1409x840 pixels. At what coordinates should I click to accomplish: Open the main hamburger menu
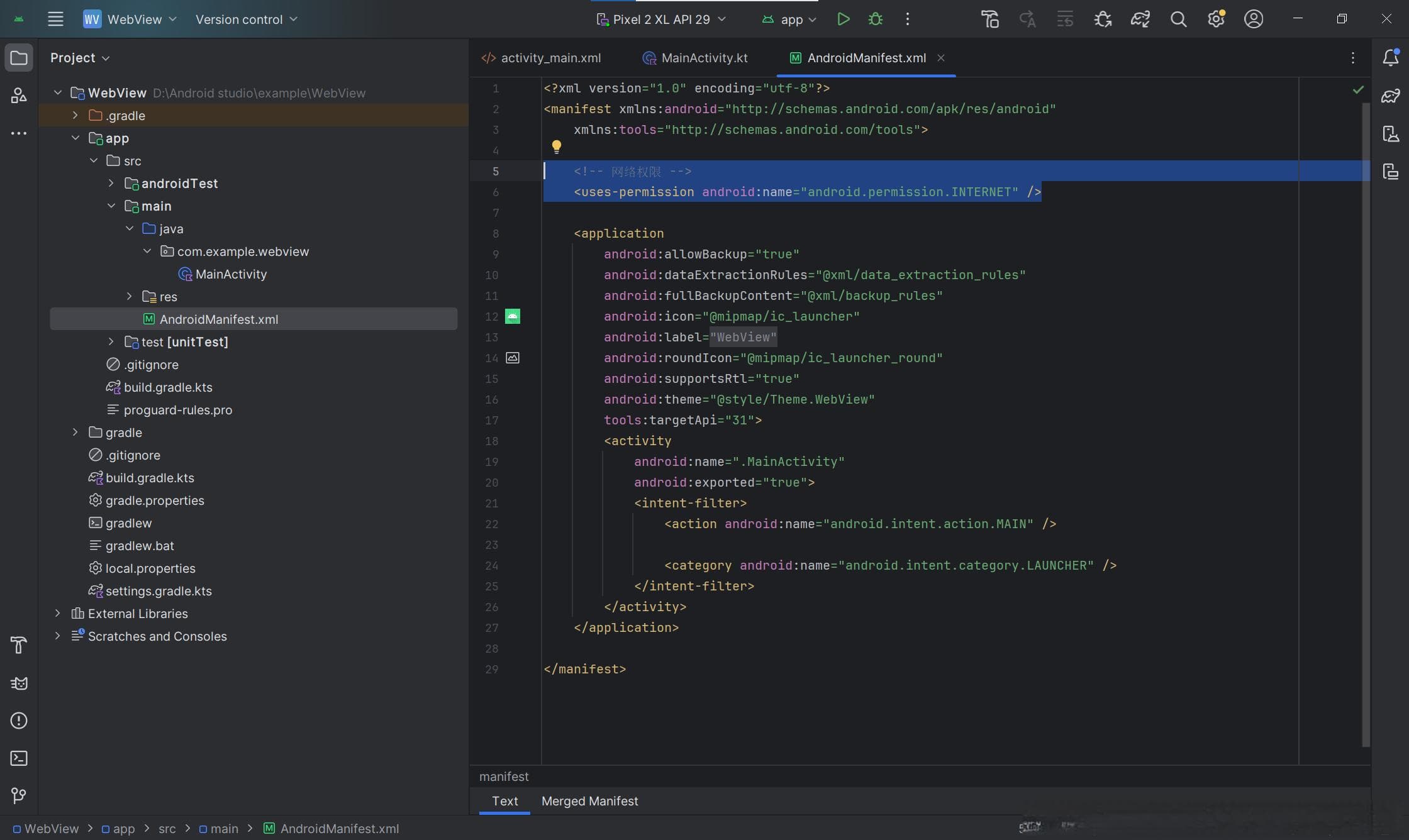click(55, 19)
